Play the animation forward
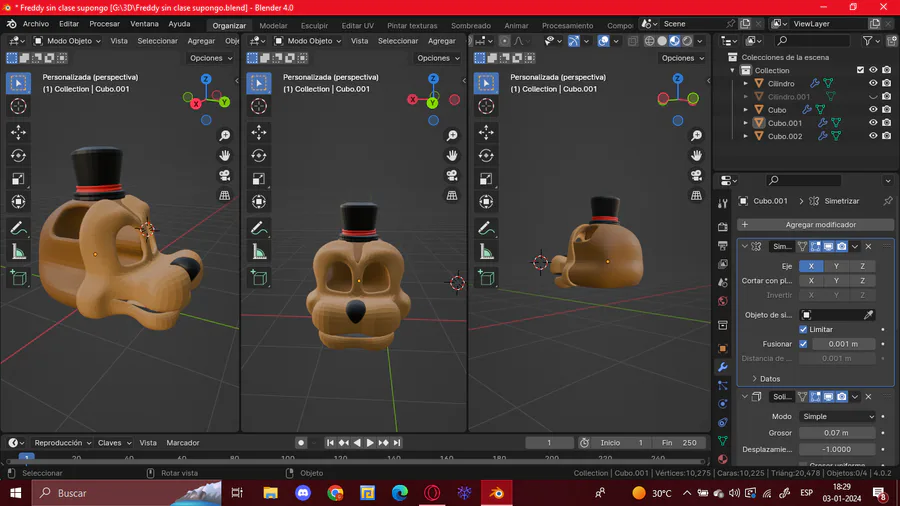Viewport: 900px width, 506px height. [x=370, y=443]
